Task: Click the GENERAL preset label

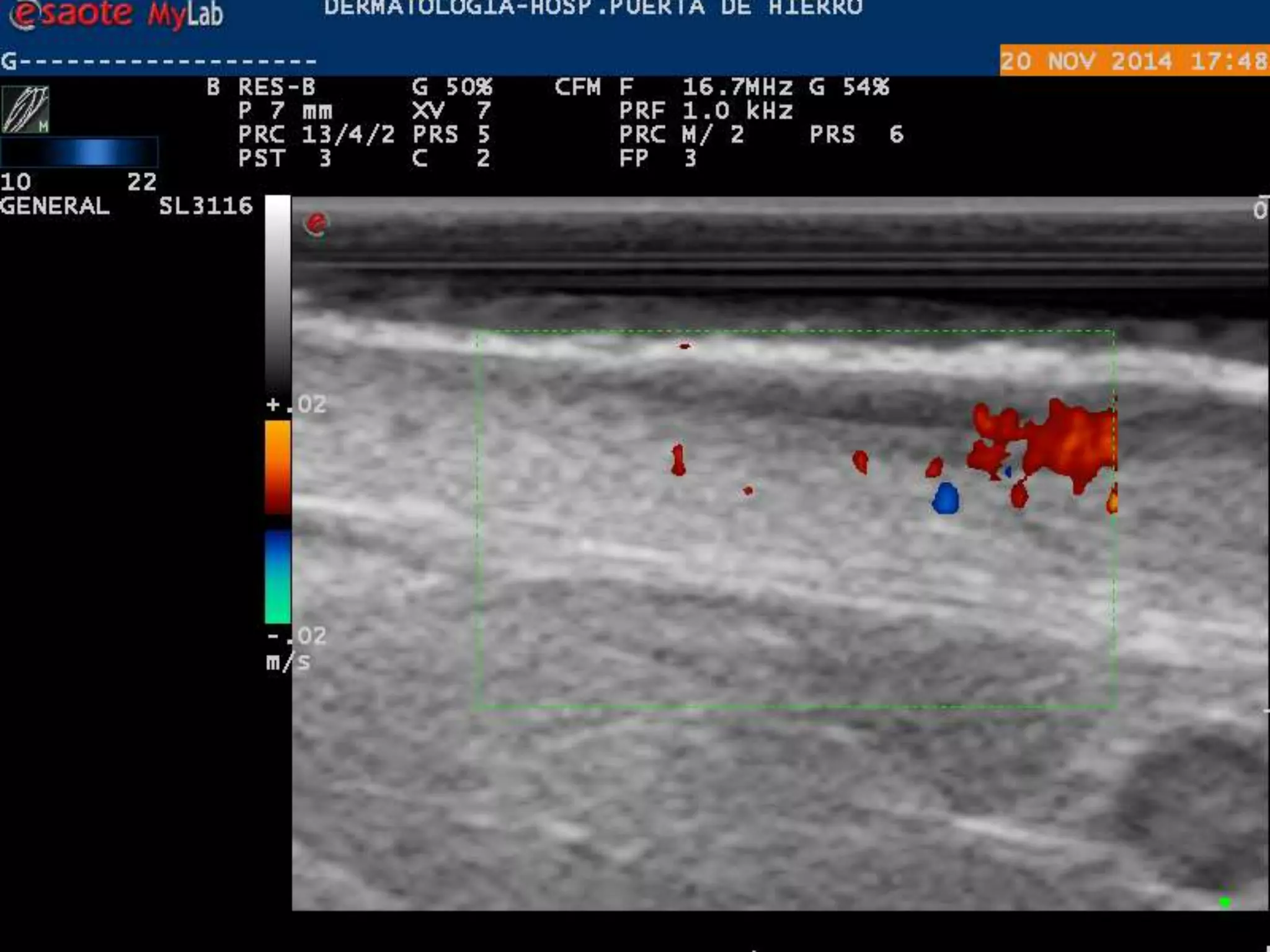Action: pyautogui.click(x=55, y=206)
